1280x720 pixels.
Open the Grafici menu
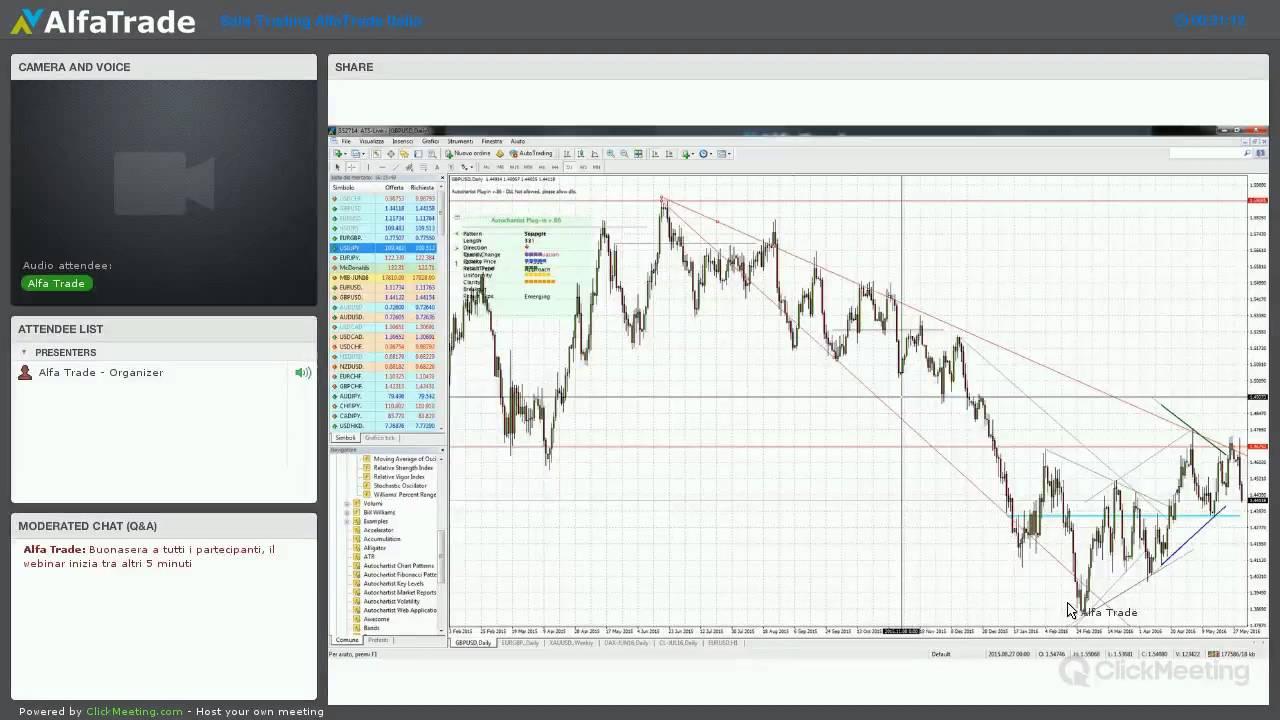(428, 141)
